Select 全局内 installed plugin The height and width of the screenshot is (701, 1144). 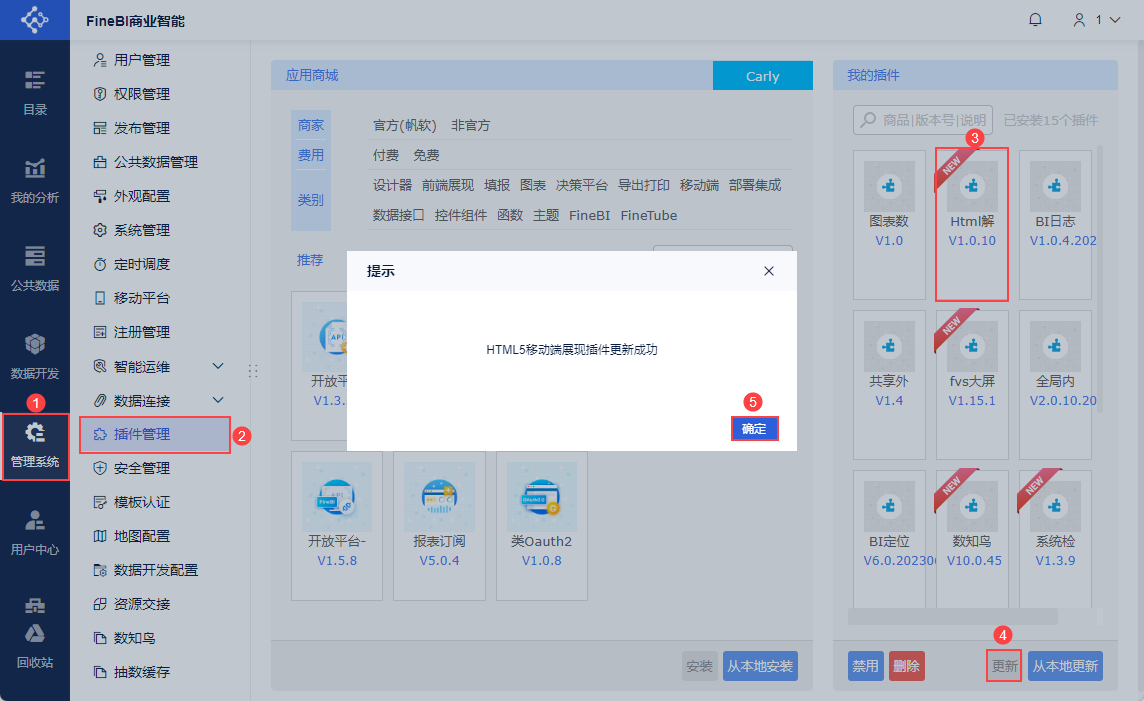point(1055,385)
